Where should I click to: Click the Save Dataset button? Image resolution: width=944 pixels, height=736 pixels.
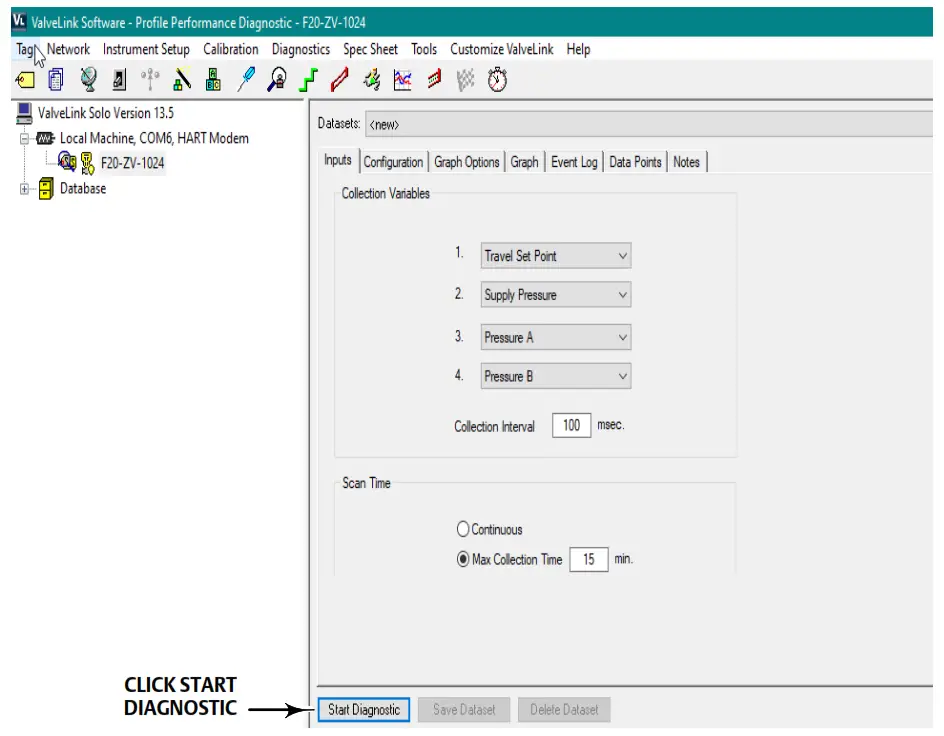[464, 710]
